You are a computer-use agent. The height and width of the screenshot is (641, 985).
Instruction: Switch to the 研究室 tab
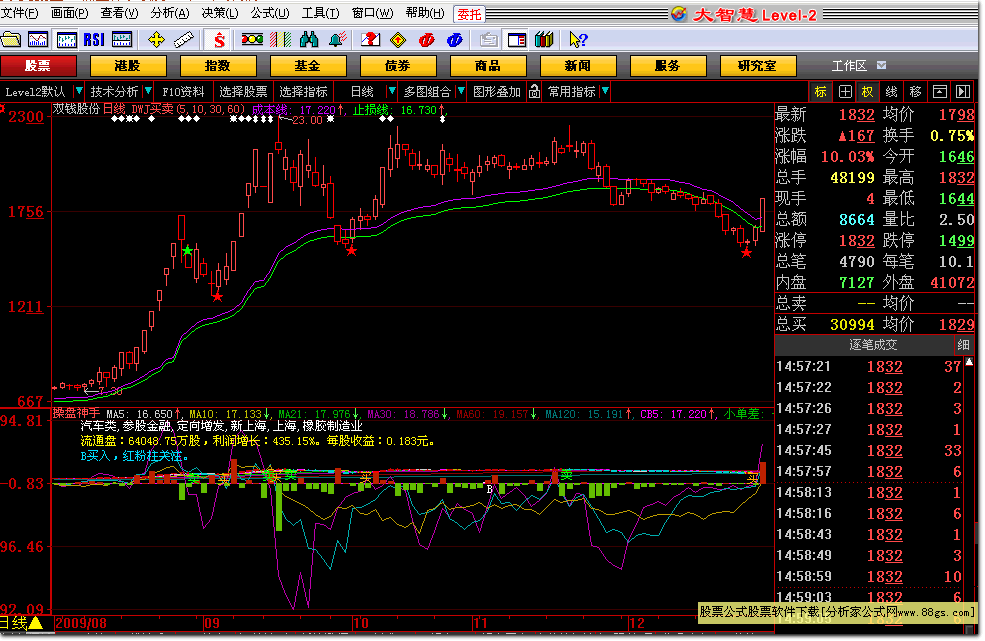[x=758, y=65]
